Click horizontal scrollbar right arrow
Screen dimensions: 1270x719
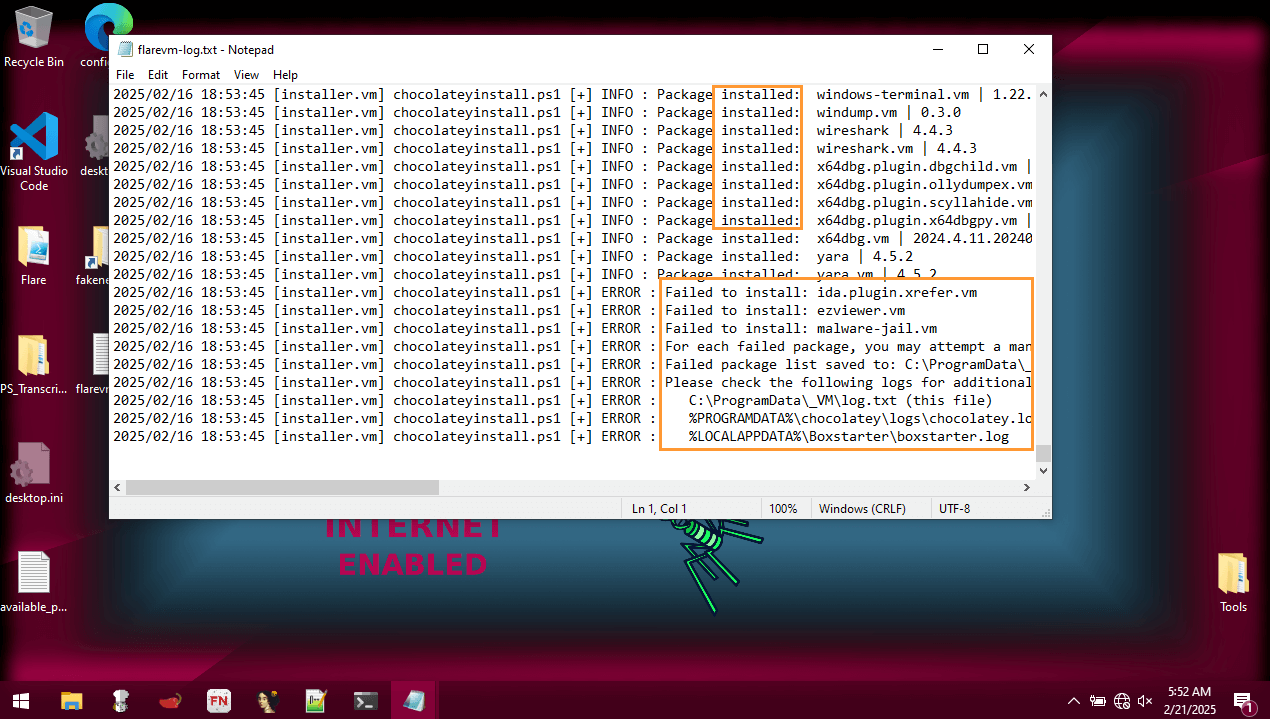point(1026,487)
